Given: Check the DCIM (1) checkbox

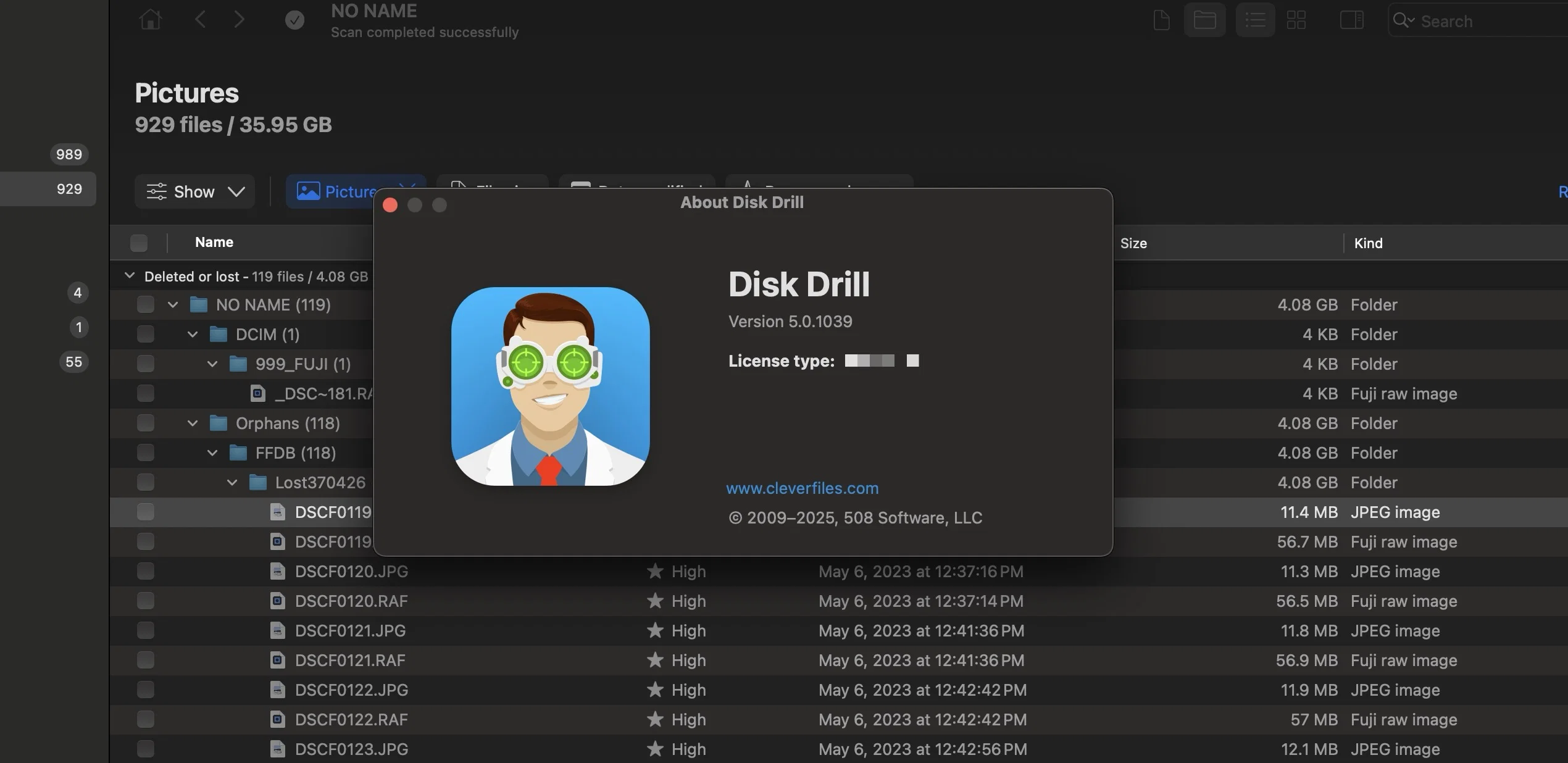Looking at the screenshot, I should (146, 334).
